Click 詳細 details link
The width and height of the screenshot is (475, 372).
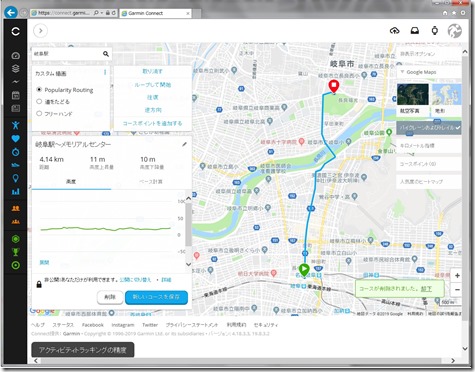(x=166, y=280)
